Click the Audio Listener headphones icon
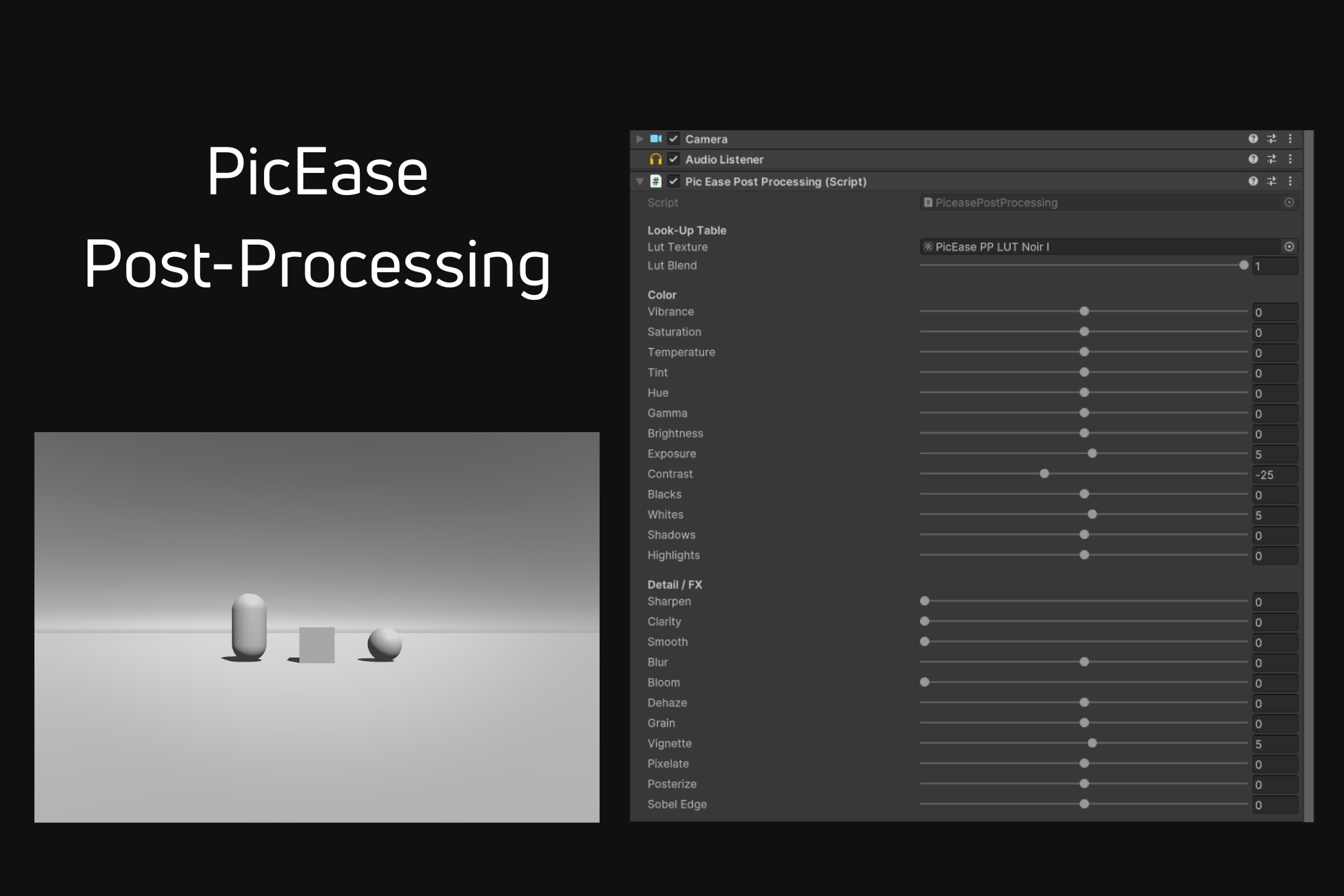Image resolution: width=1344 pixels, height=896 pixels. click(656, 159)
